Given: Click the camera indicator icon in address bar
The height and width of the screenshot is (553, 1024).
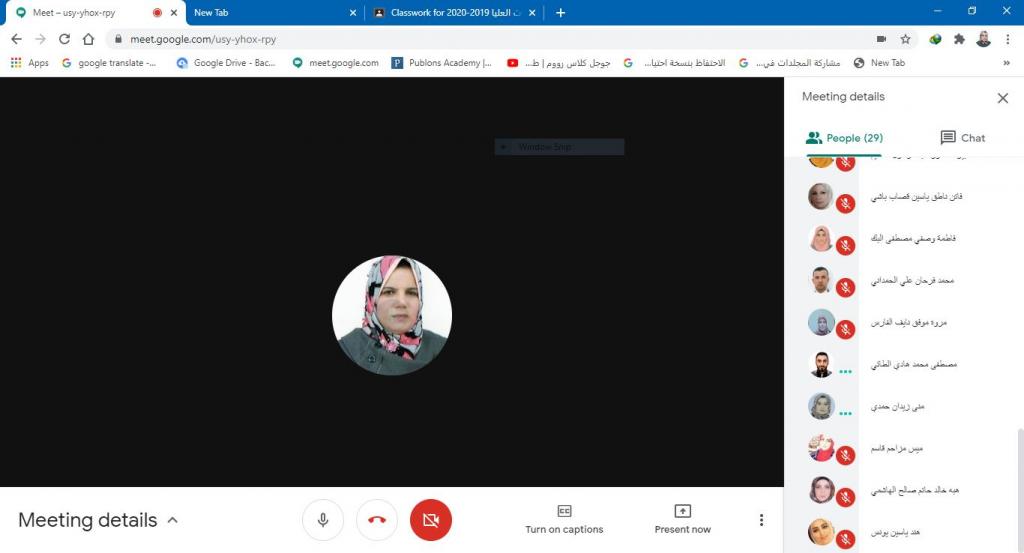Looking at the screenshot, I should pos(881,39).
